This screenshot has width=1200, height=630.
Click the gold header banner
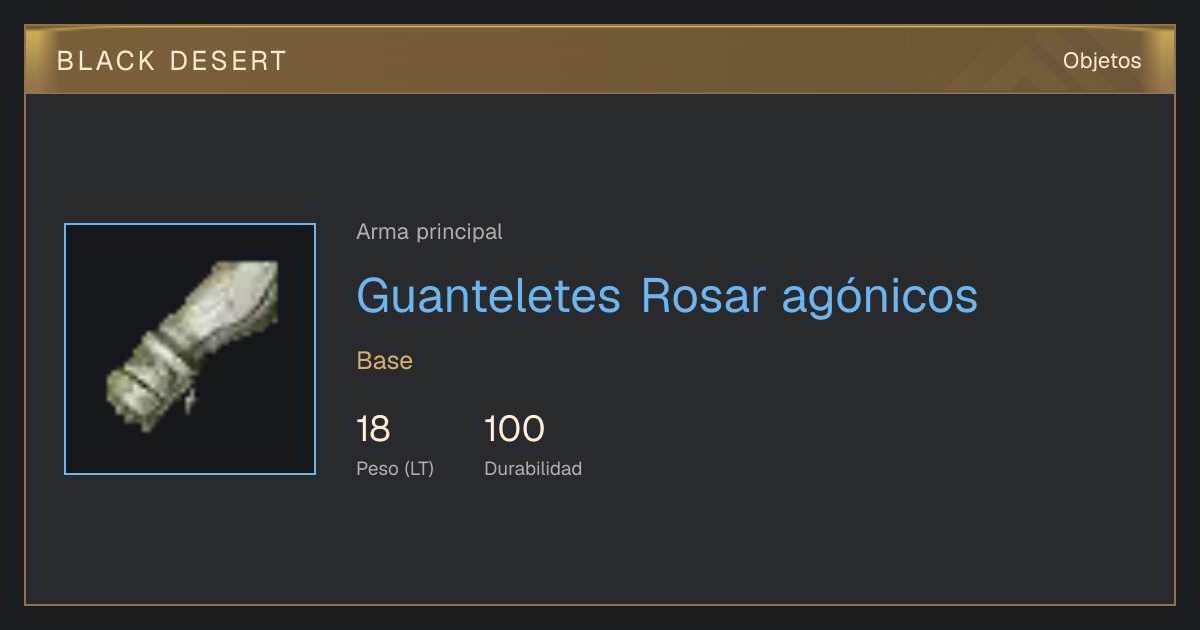(x=600, y=60)
